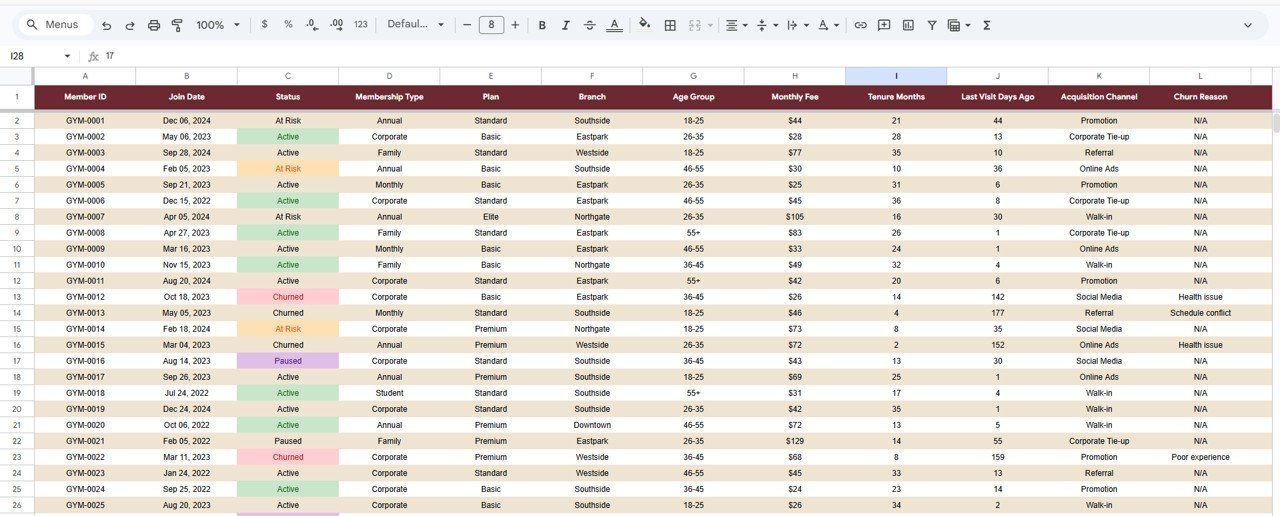Image resolution: width=1280 pixels, height=516 pixels.
Task: Add a comment using the toolbar icon
Action: coord(884,25)
